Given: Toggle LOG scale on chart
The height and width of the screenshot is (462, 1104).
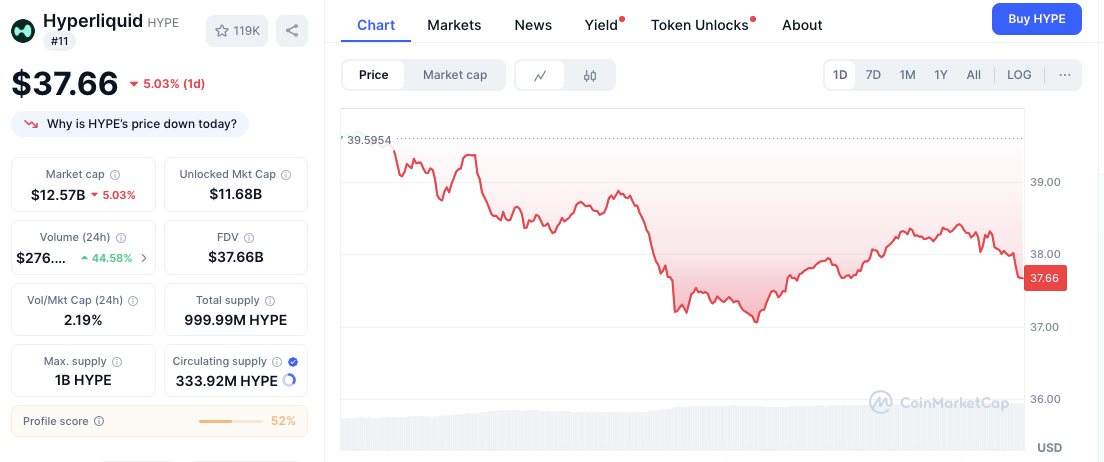Looking at the screenshot, I should (x=1019, y=75).
